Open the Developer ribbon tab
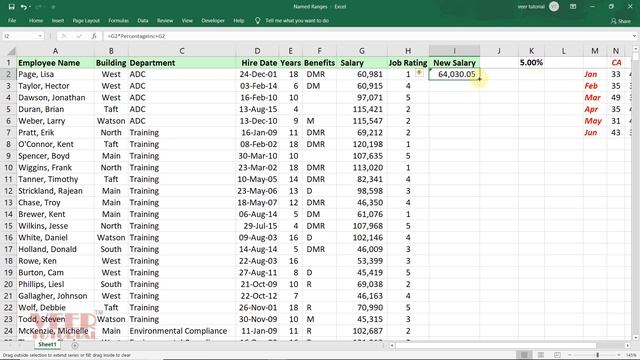 coord(213,20)
